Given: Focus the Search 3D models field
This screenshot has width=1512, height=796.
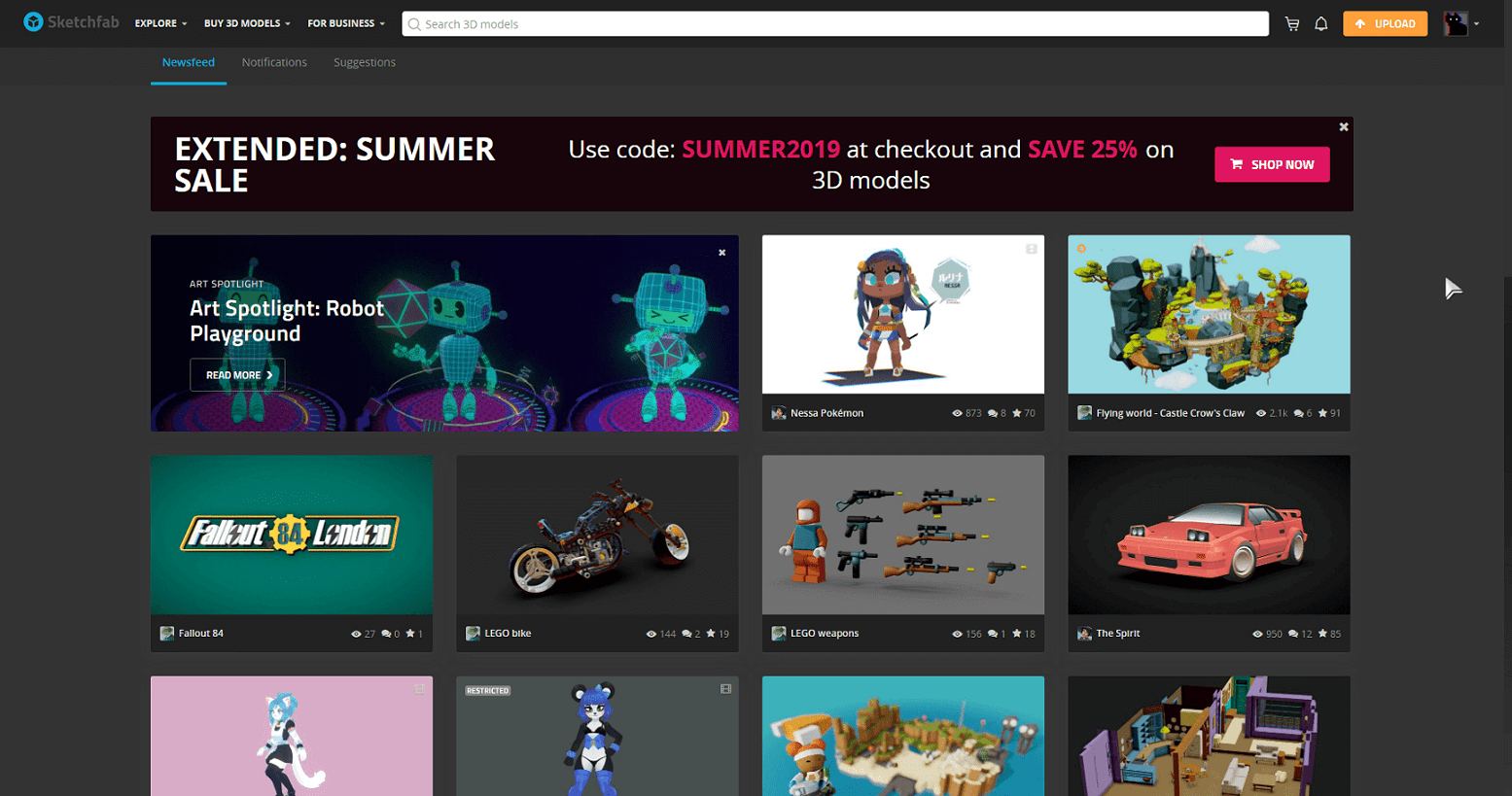Looking at the screenshot, I should point(835,24).
